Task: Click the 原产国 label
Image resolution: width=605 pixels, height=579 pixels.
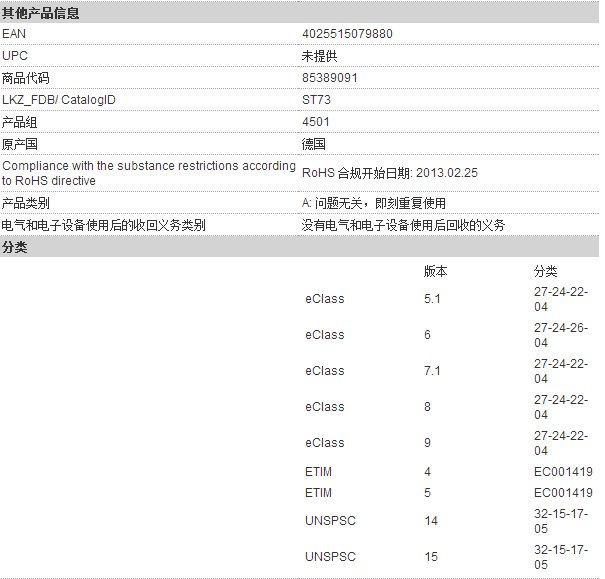Action: pyautogui.click(x=20, y=144)
